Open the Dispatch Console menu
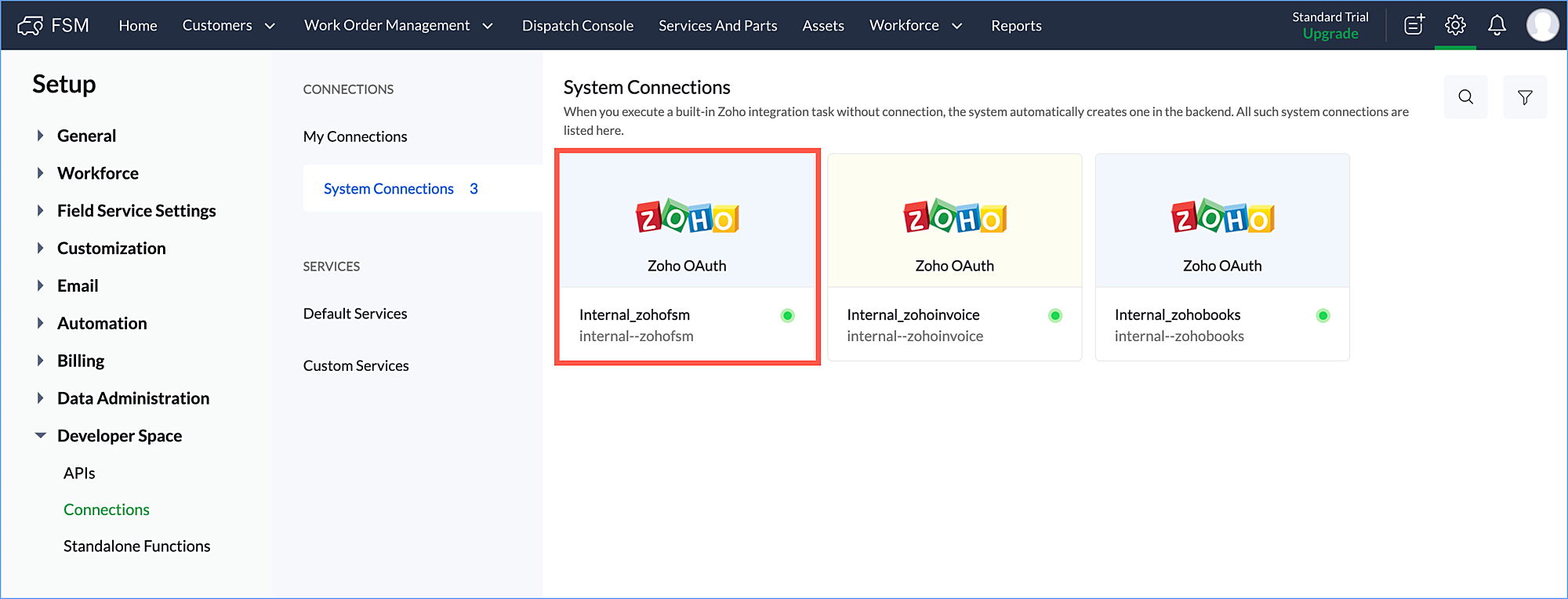Screen dimensions: 1568x599 click(578, 26)
